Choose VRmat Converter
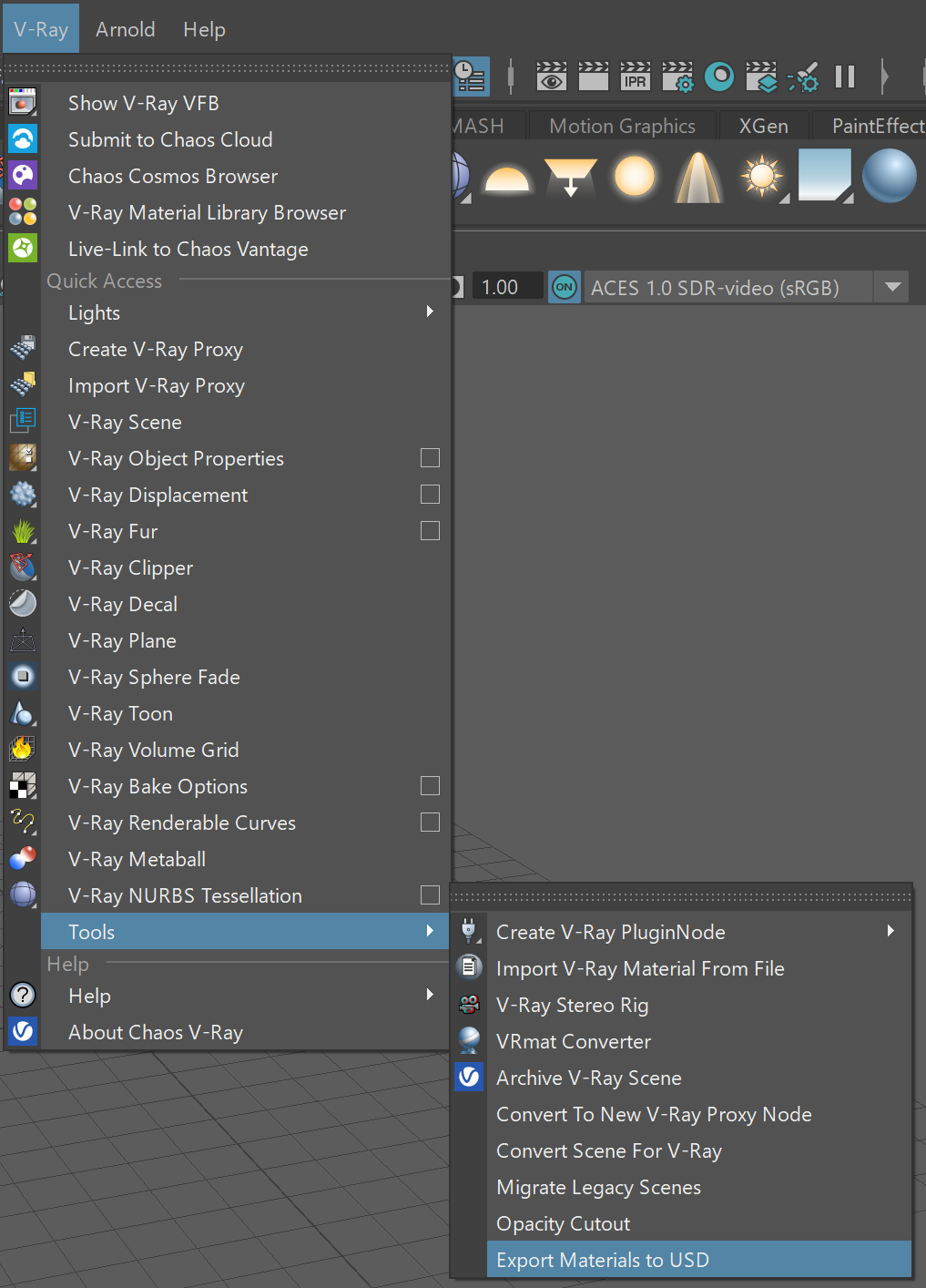This screenshot has width=926, height=1288. (699, 1041)
